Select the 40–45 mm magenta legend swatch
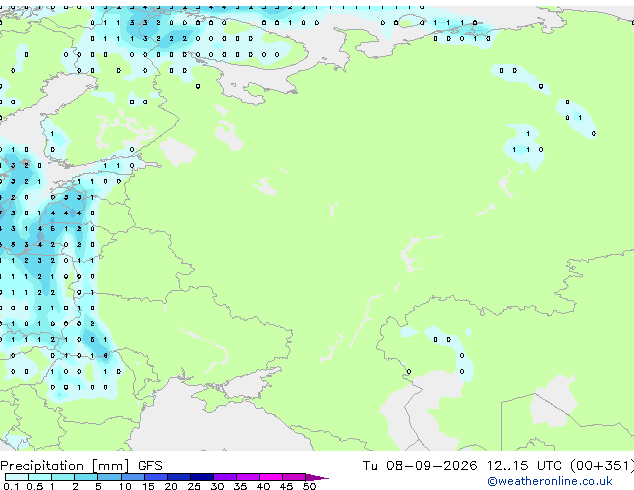 click(271, 477)
